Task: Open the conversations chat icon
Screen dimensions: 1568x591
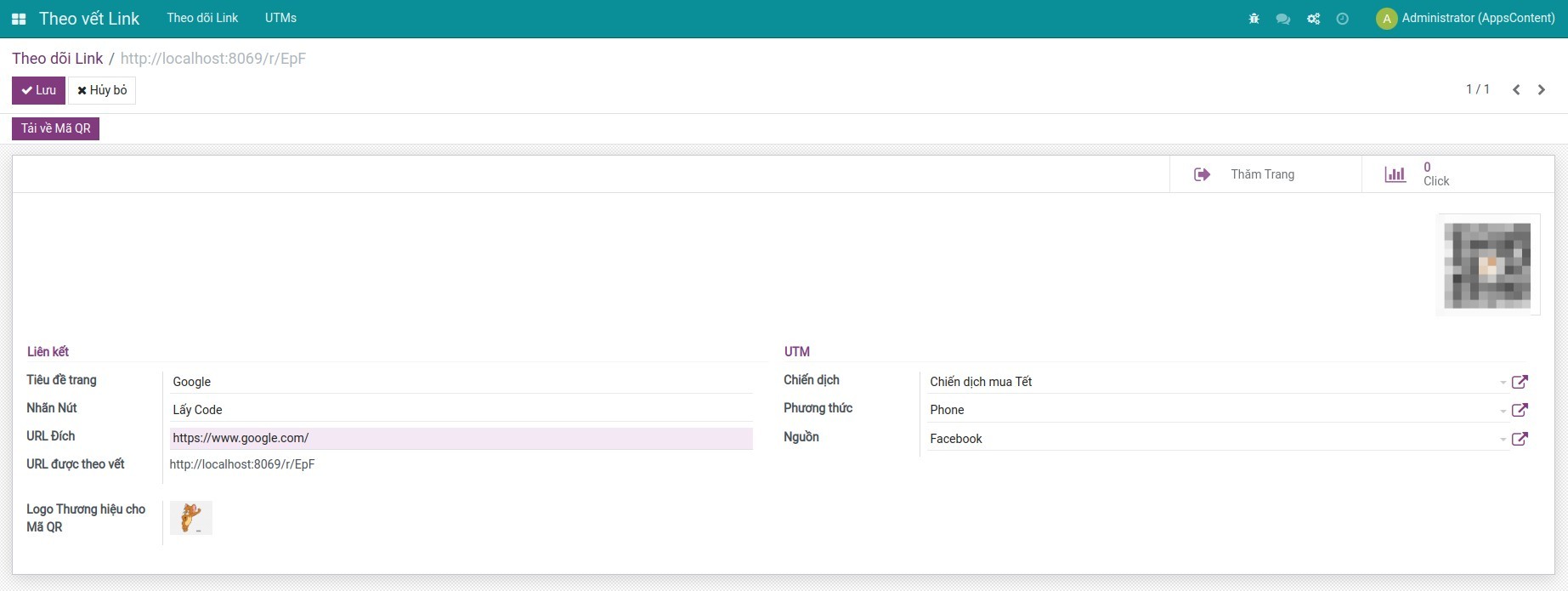Action: click(1282, 19)
